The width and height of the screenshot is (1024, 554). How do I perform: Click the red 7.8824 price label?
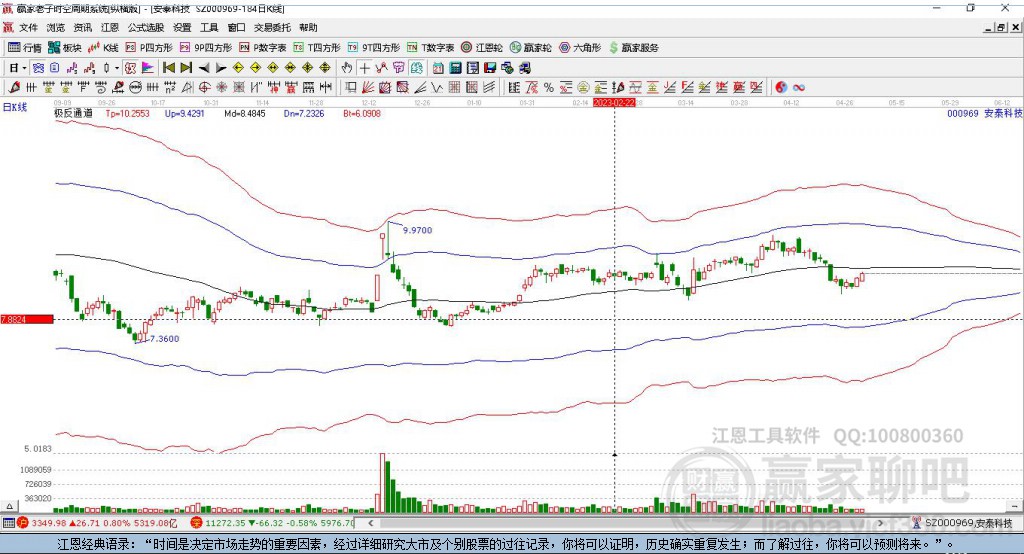[27, 319]
